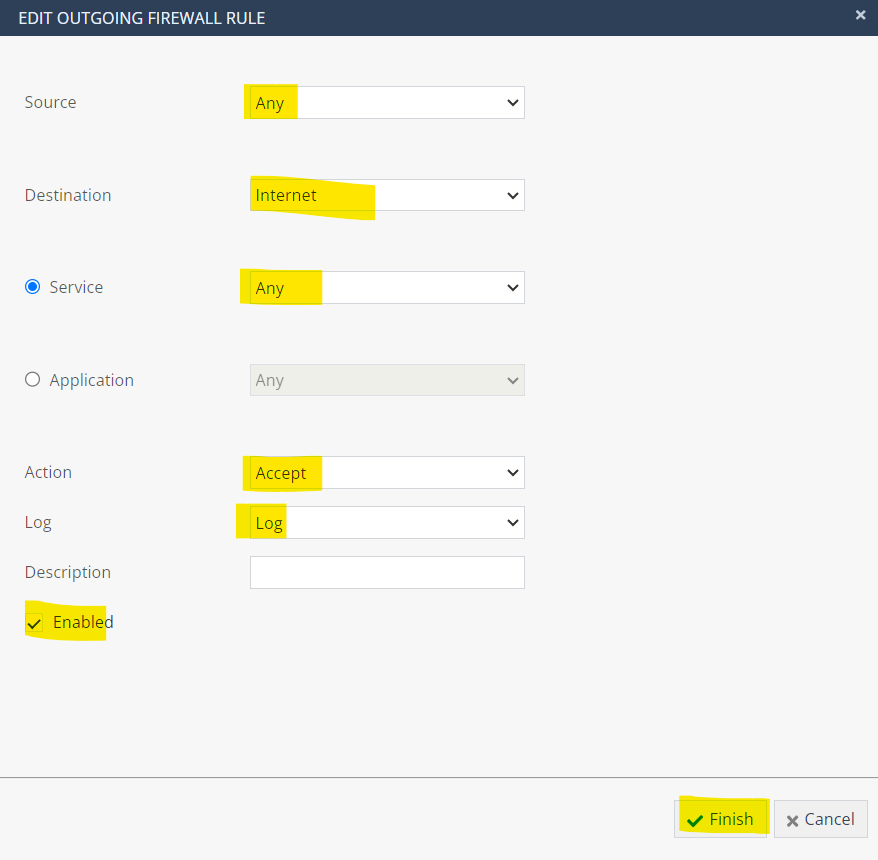Viewport: 878px width, 860px height.
Task: Click the Description field label
Action: tap(68, 572)
